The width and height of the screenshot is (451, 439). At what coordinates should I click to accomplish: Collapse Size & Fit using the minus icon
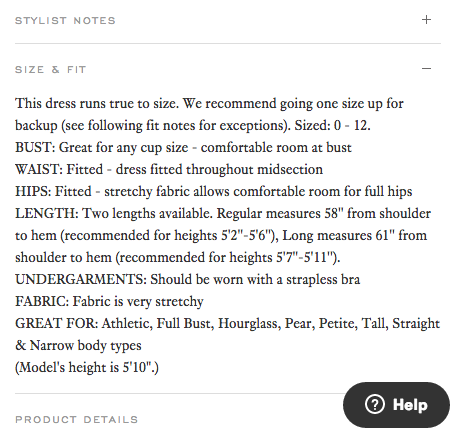tap(426, 69)
